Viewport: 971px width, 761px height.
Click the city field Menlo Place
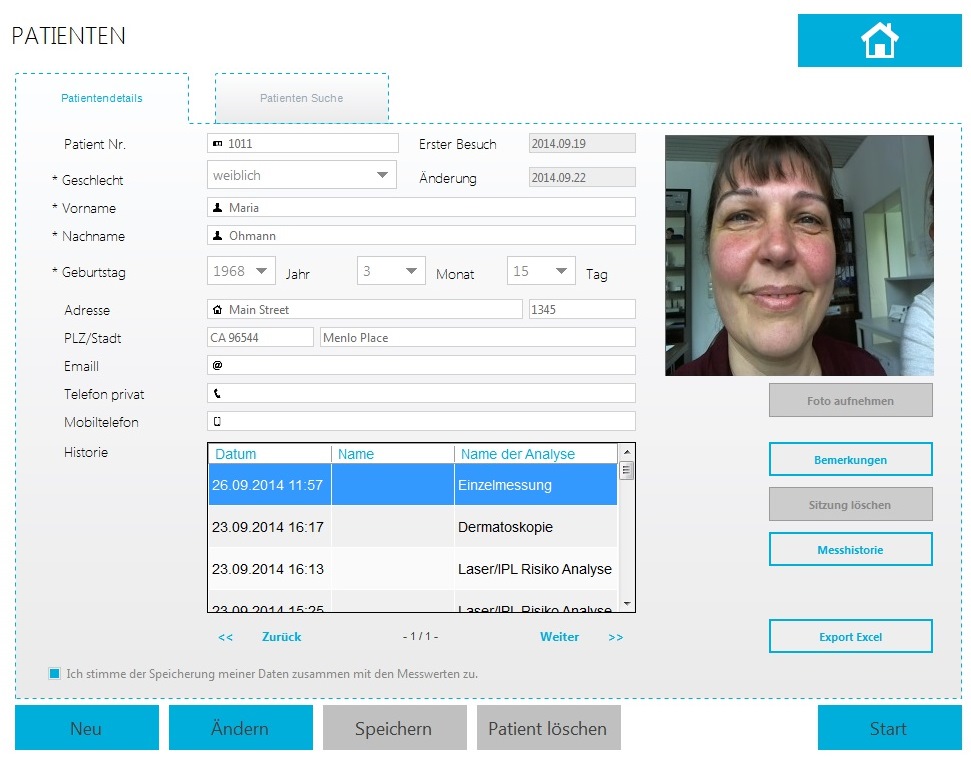point(477,337)
